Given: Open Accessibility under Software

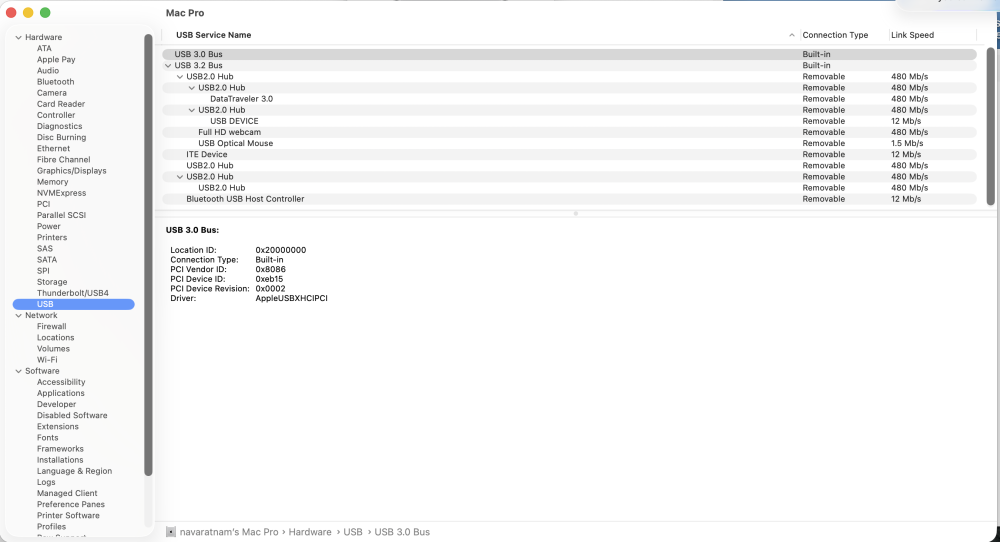Looking at the screenshot, I should pyautogui.click(x=61, y=383).
